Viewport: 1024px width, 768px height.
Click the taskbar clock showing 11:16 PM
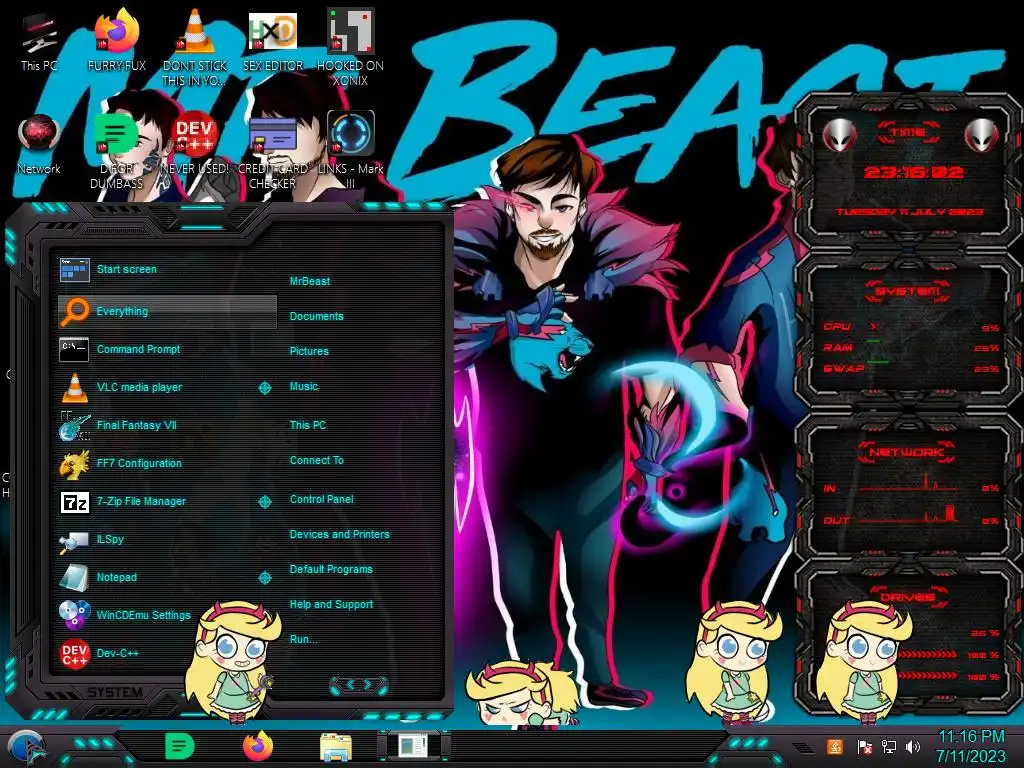click(971, 747)
